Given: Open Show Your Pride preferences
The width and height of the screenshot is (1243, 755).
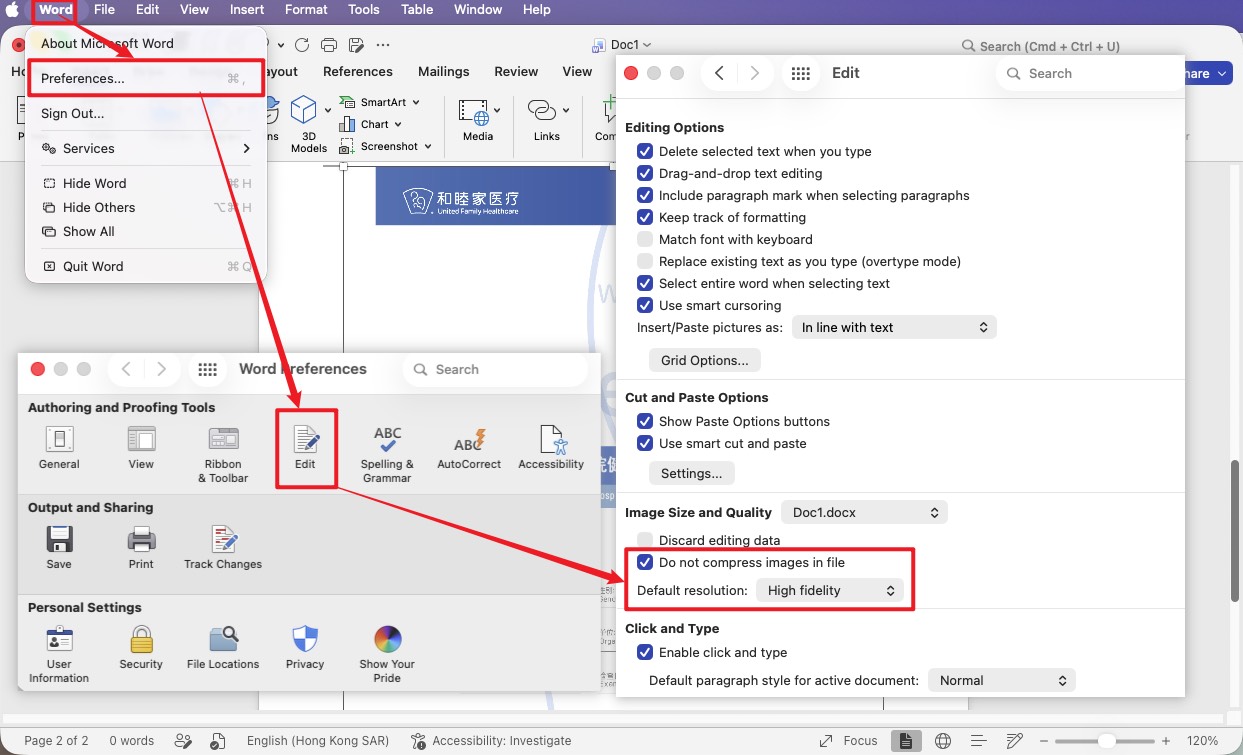Looking at the screenshot, I should tap(387, 640).
